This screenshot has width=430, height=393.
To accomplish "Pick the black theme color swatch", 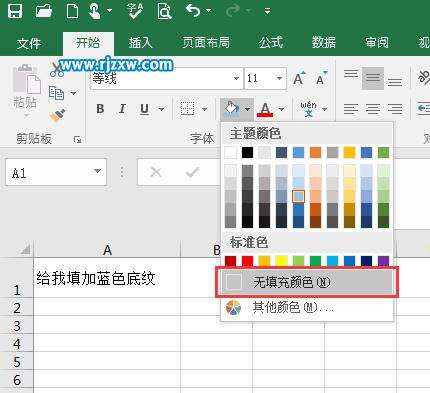I will pyautogui.click(x=247, y=153).
